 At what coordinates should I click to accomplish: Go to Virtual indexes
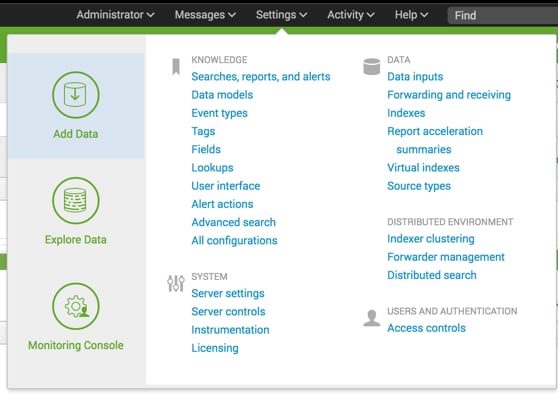(423, 168)
